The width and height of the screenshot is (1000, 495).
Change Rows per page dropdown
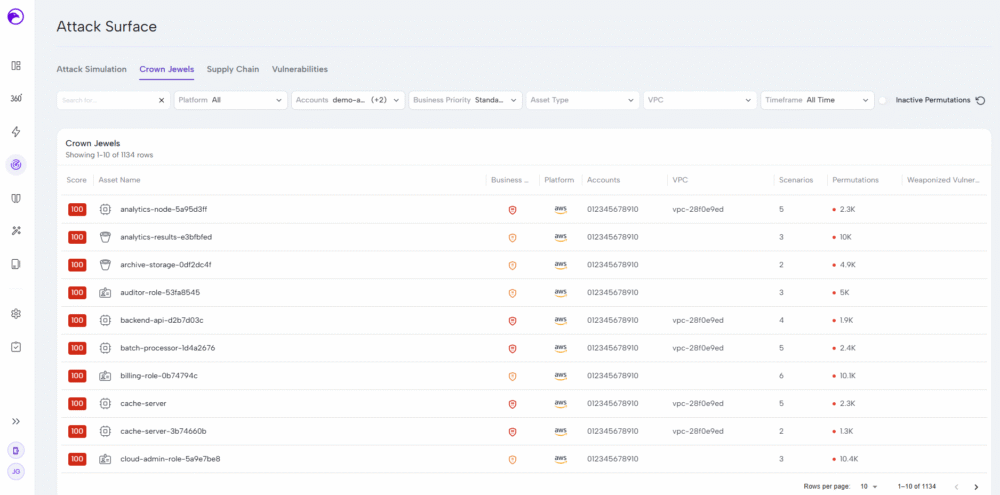click(867, 486)
